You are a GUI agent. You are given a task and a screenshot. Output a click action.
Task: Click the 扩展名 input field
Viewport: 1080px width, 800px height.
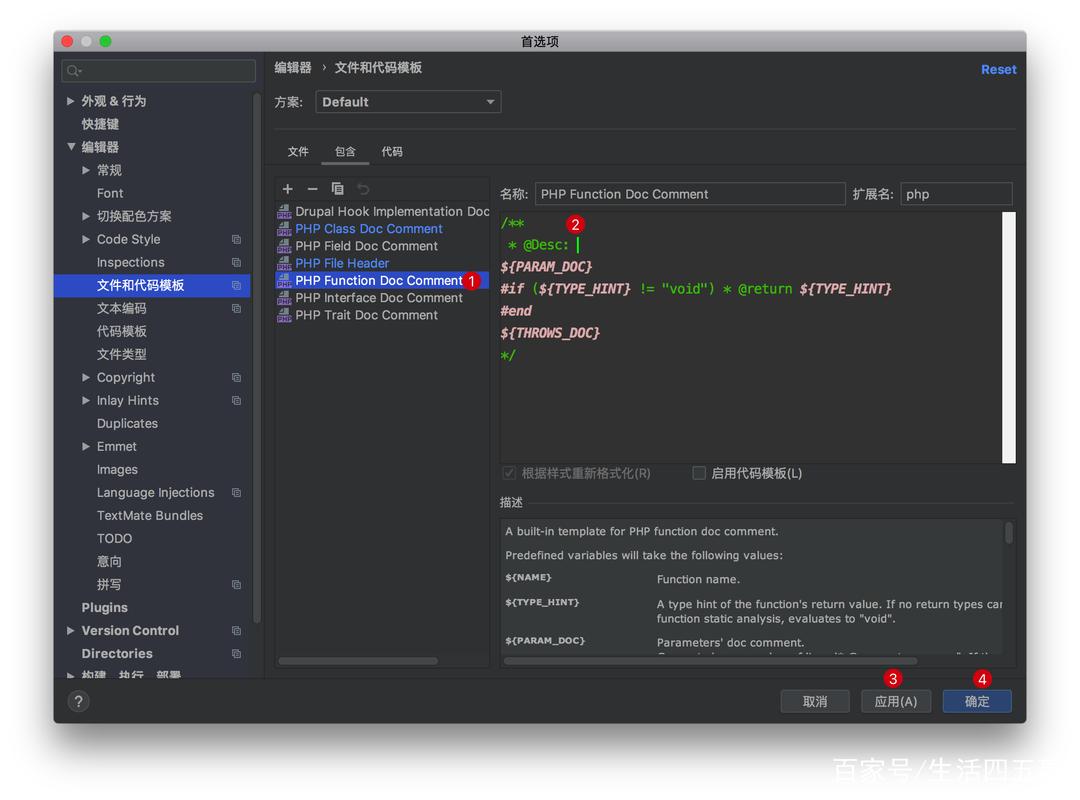[956, 194]
